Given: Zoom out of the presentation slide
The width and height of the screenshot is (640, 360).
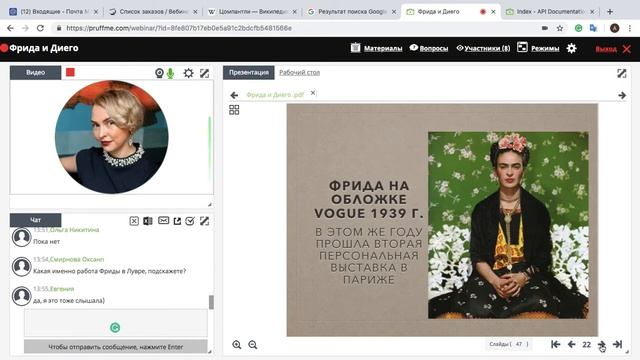Looking at the screenshot, I should tap(253, 345).
